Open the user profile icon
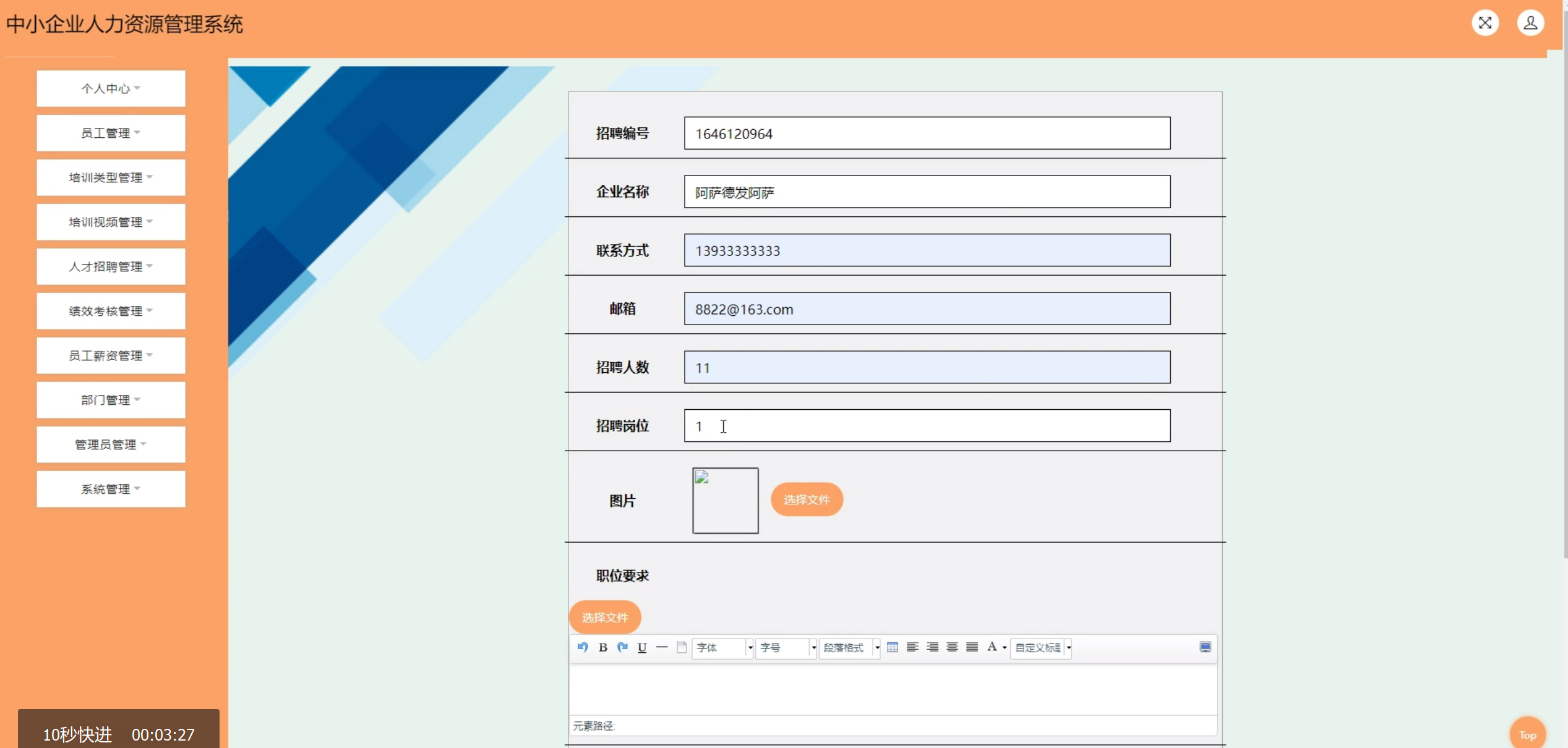 [x=1530, y=23]
